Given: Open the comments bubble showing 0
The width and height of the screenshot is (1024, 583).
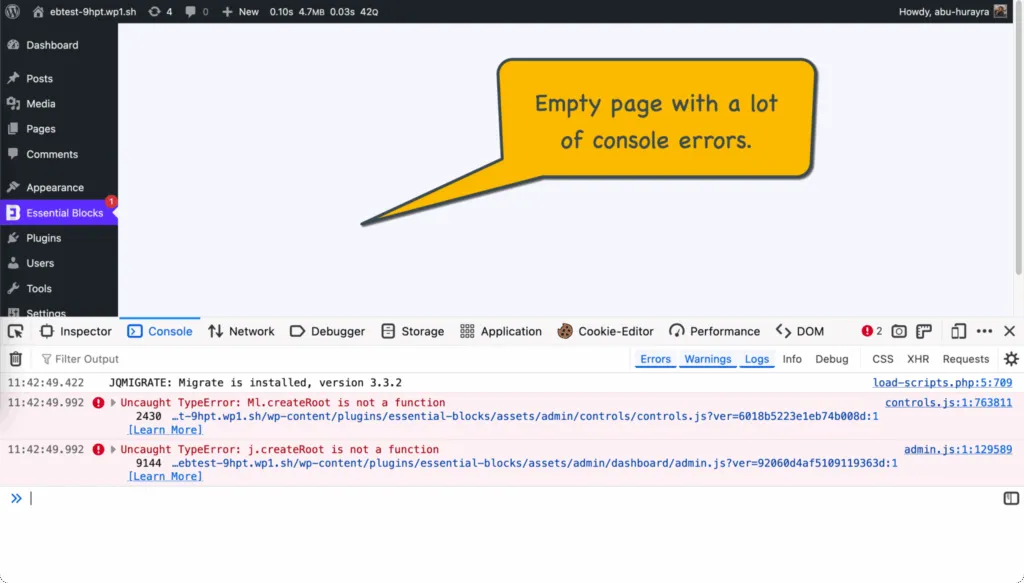Looking at the screenshot, I should (197, 12).
